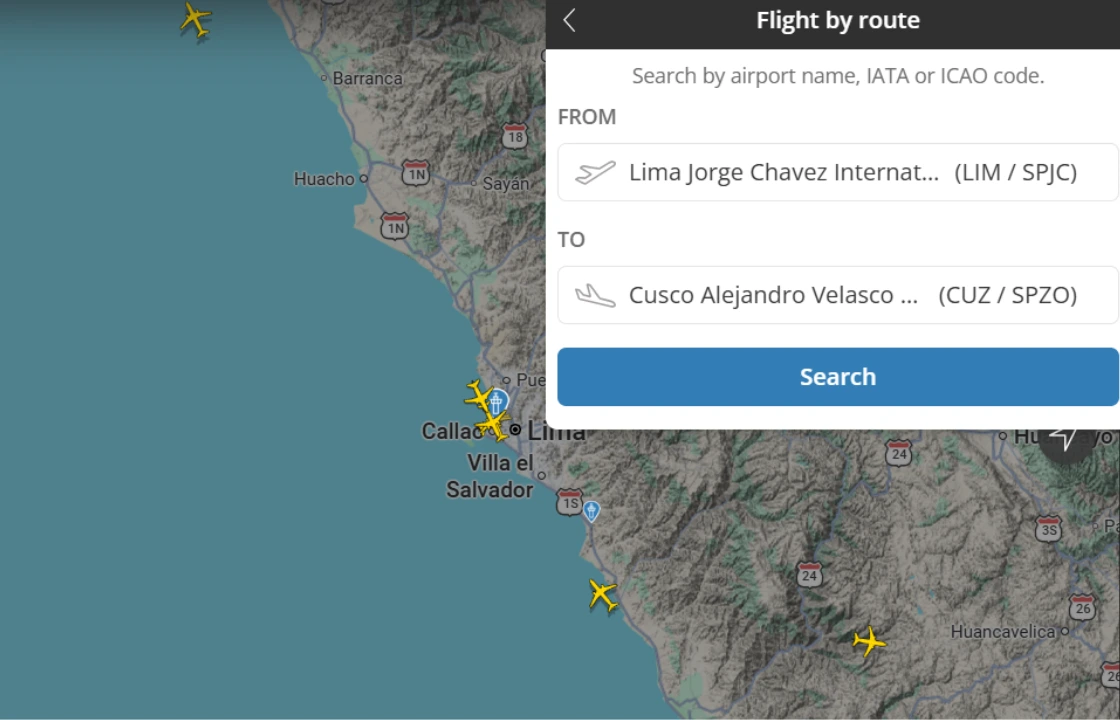Image resolution: width=1120 pixels, height=720 pixels.
Task: Select the plane flying near Huancavelica
Action: point(869,640)
